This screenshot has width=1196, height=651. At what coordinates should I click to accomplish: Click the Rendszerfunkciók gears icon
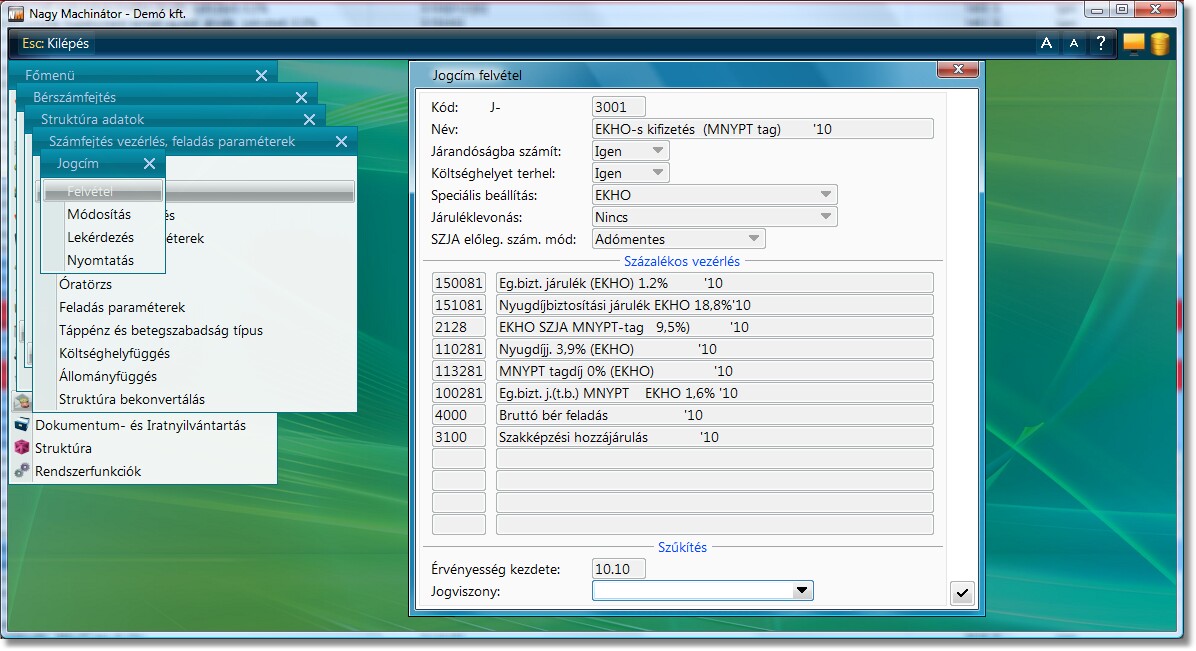click(22, 471)
